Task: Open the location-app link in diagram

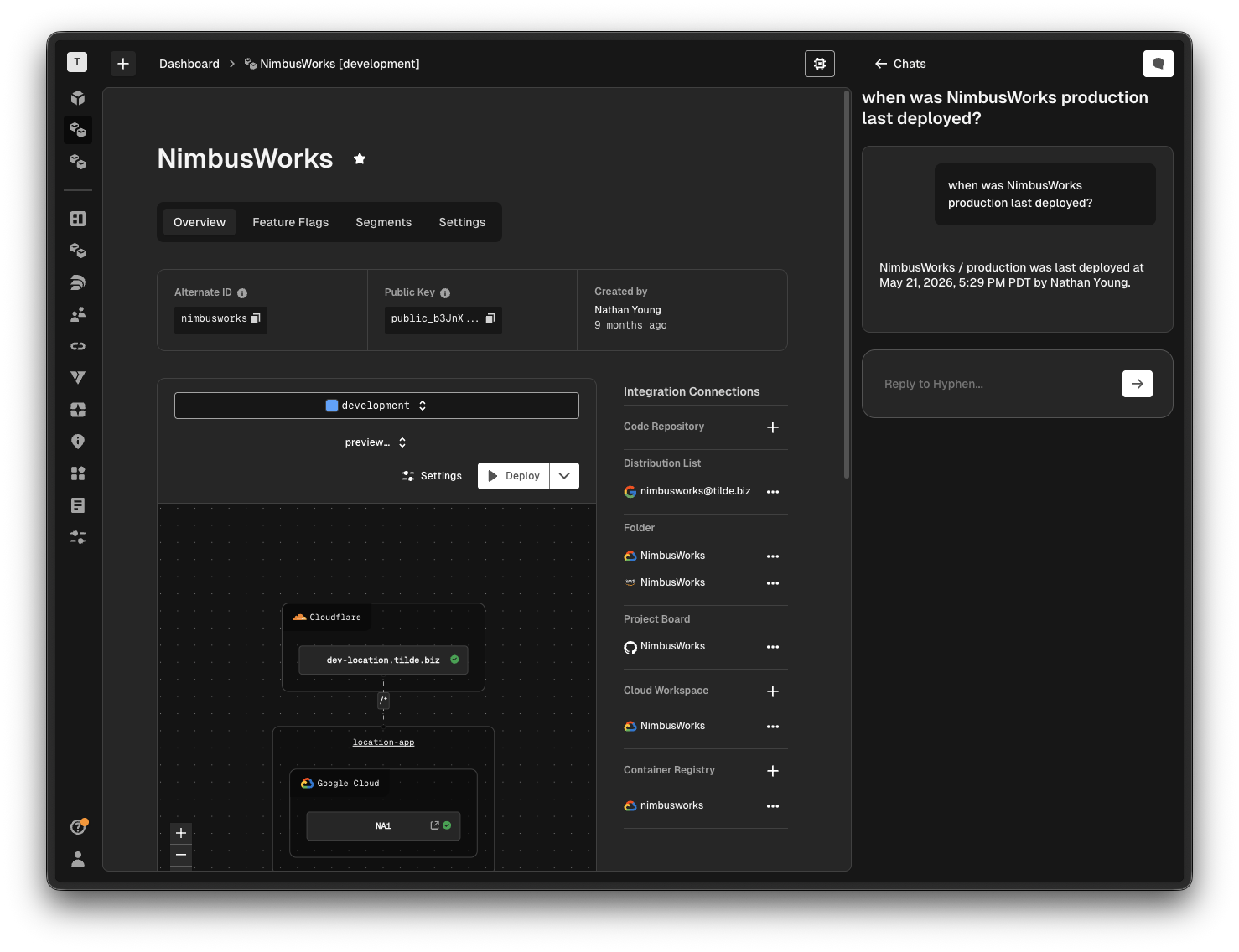Action: click(383, 742)
